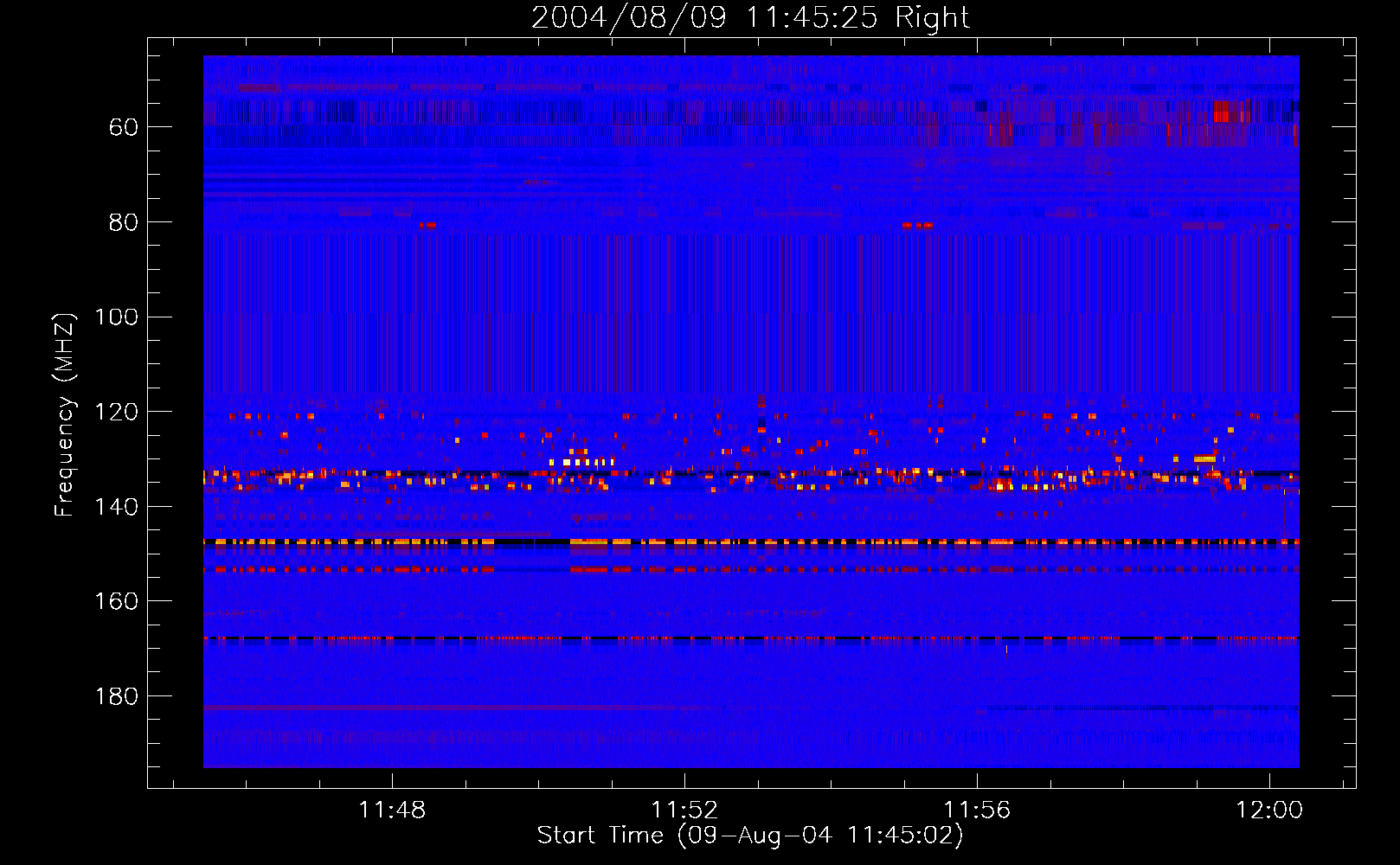Click the 60 MHz frequency tick label

tap(124, 127)
